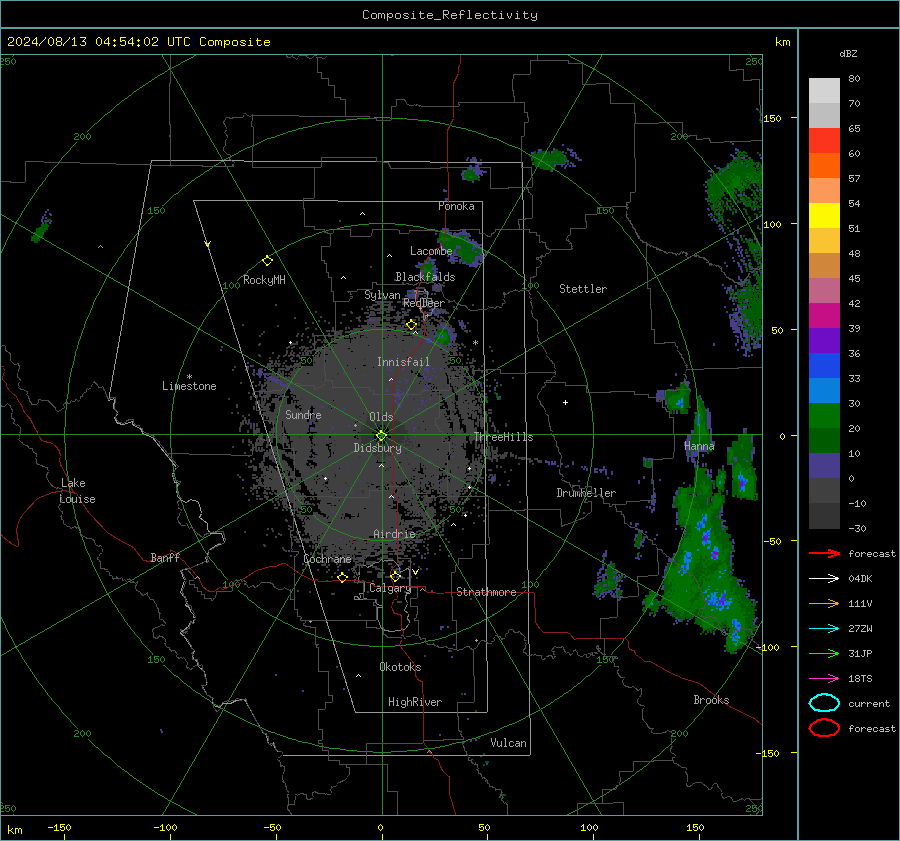Click the Lake Louise label
Viewport: 900px width, 841px height.
[77, 491]
